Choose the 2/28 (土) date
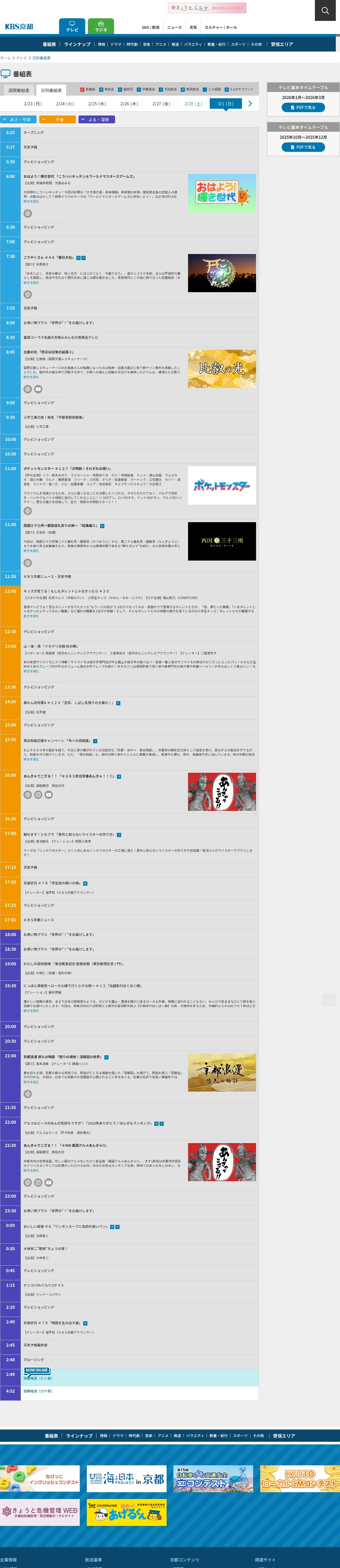This screenshot has height=1568, width=340. [193, 103]
